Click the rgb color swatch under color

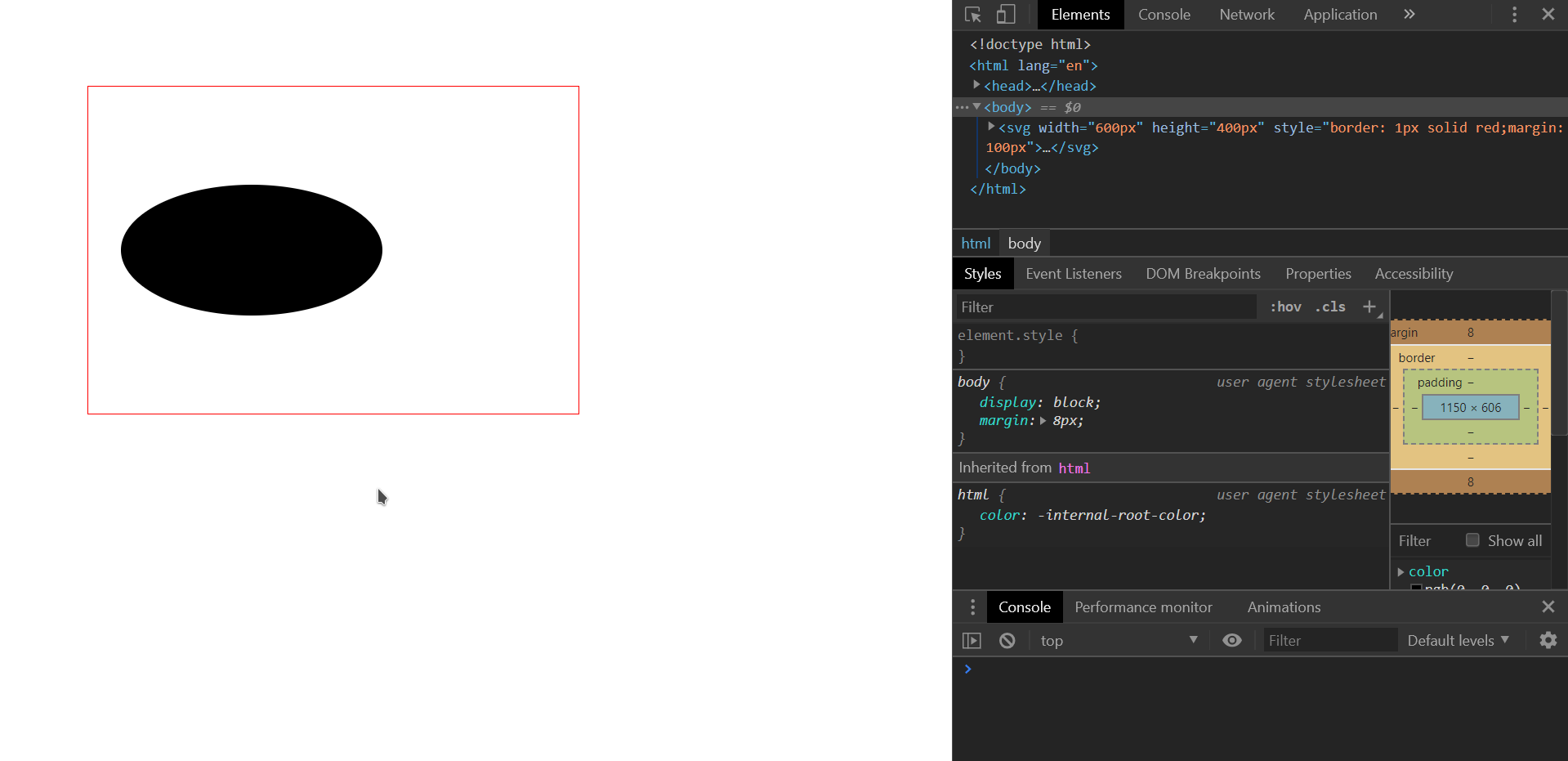[x=1416, y=589]
